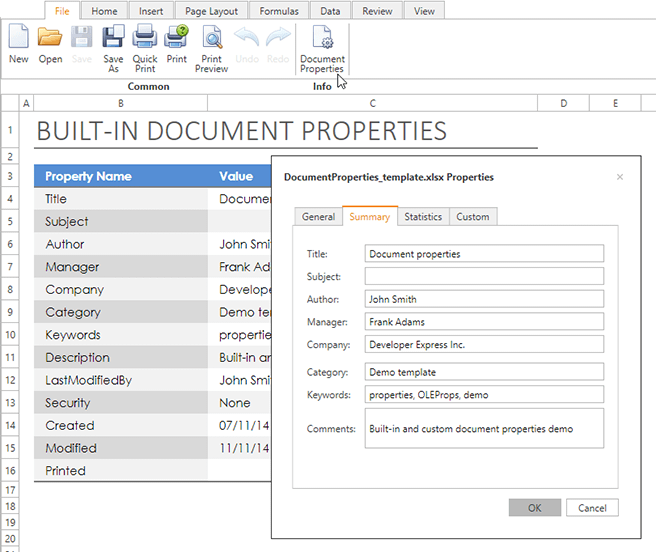Open the Statistics tab in Properties dialog

[x=423, y=217]
